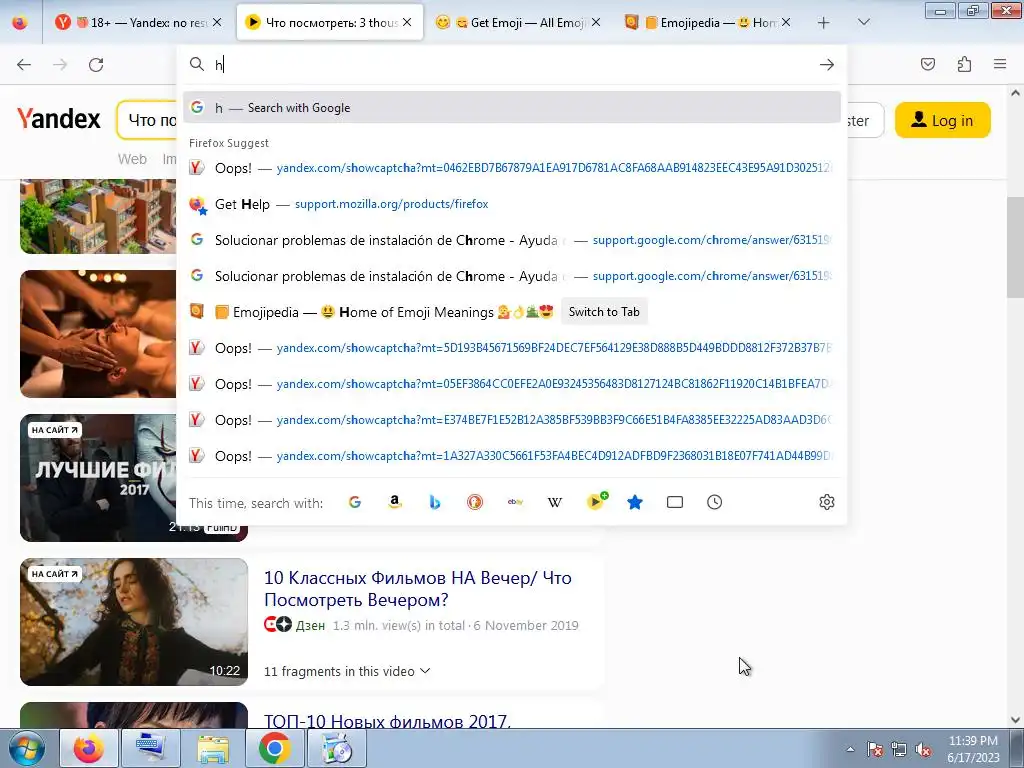Click the page vertical scrollbar thumb
The image size is (1024, 768).
point(1015,247)
